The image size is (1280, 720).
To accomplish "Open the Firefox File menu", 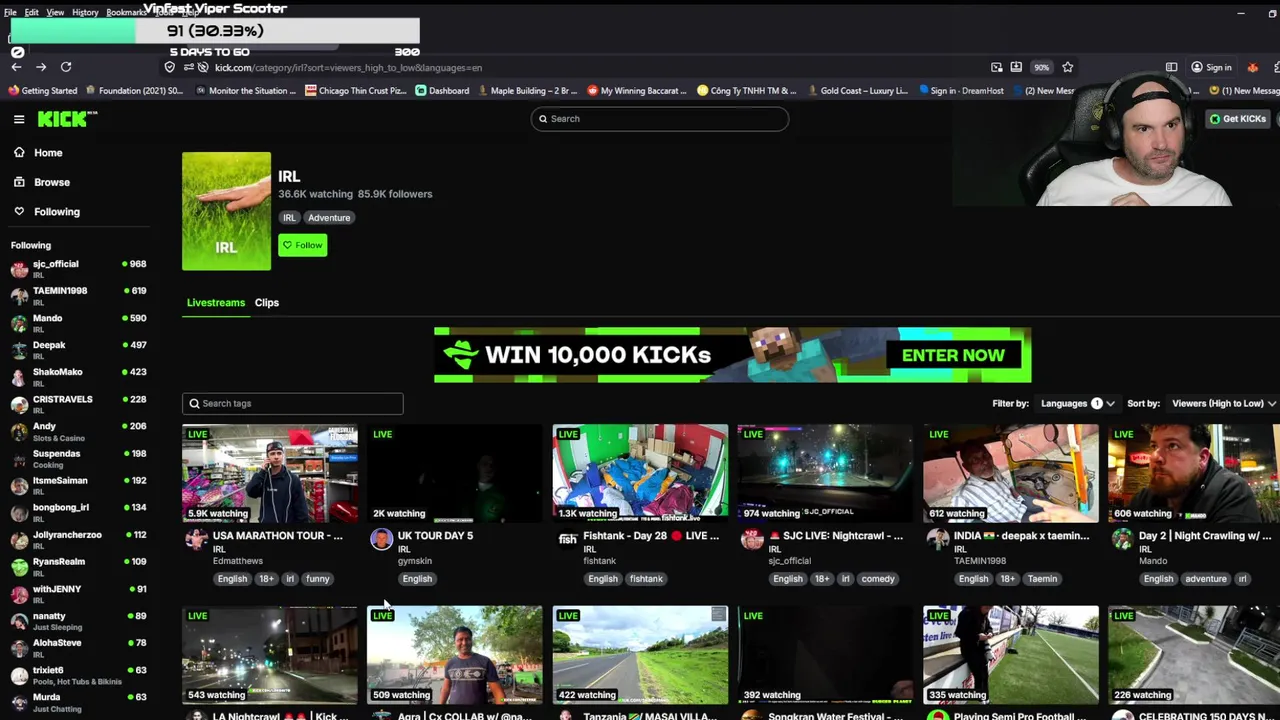I will 10,12.
